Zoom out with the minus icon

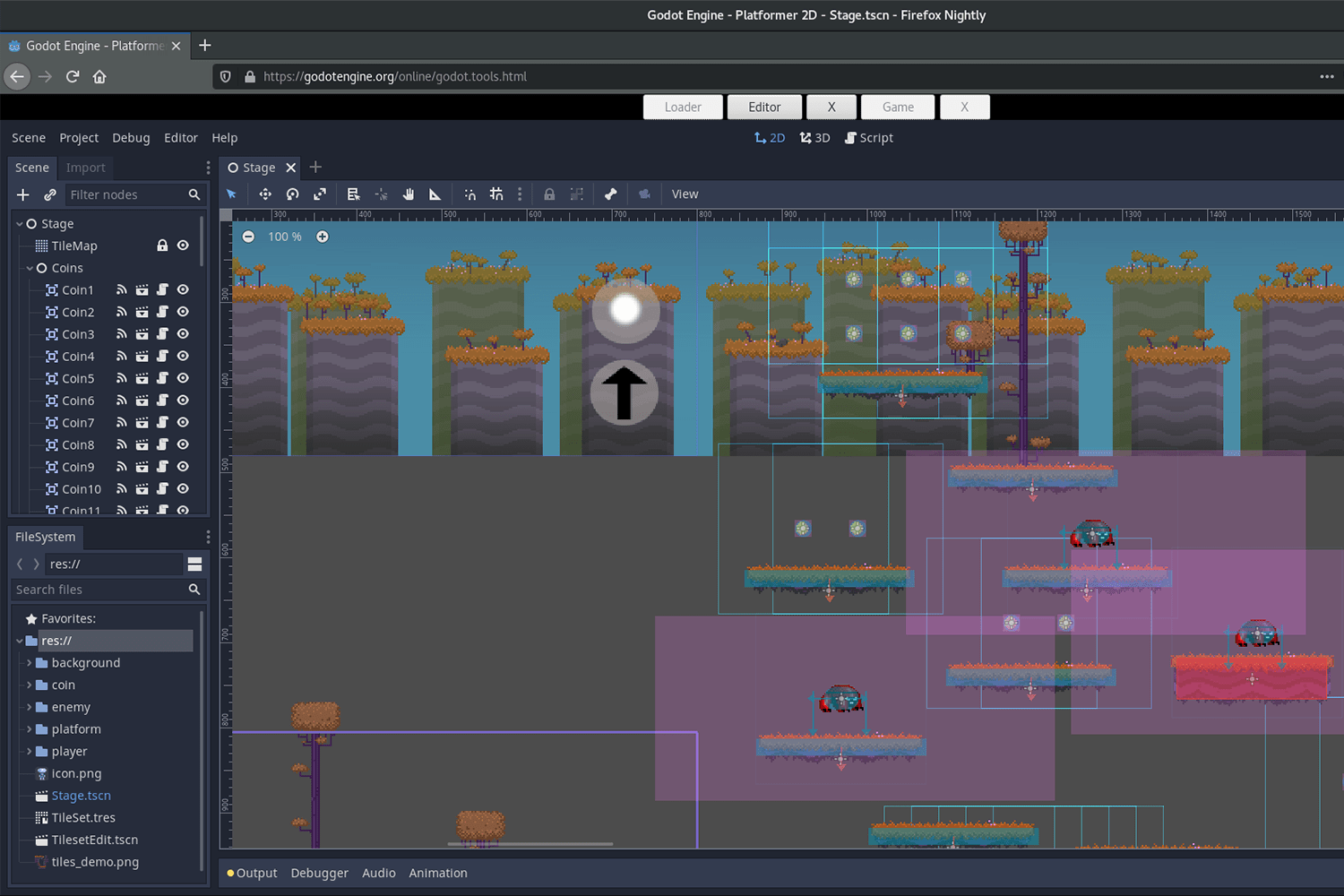point(248,237)
